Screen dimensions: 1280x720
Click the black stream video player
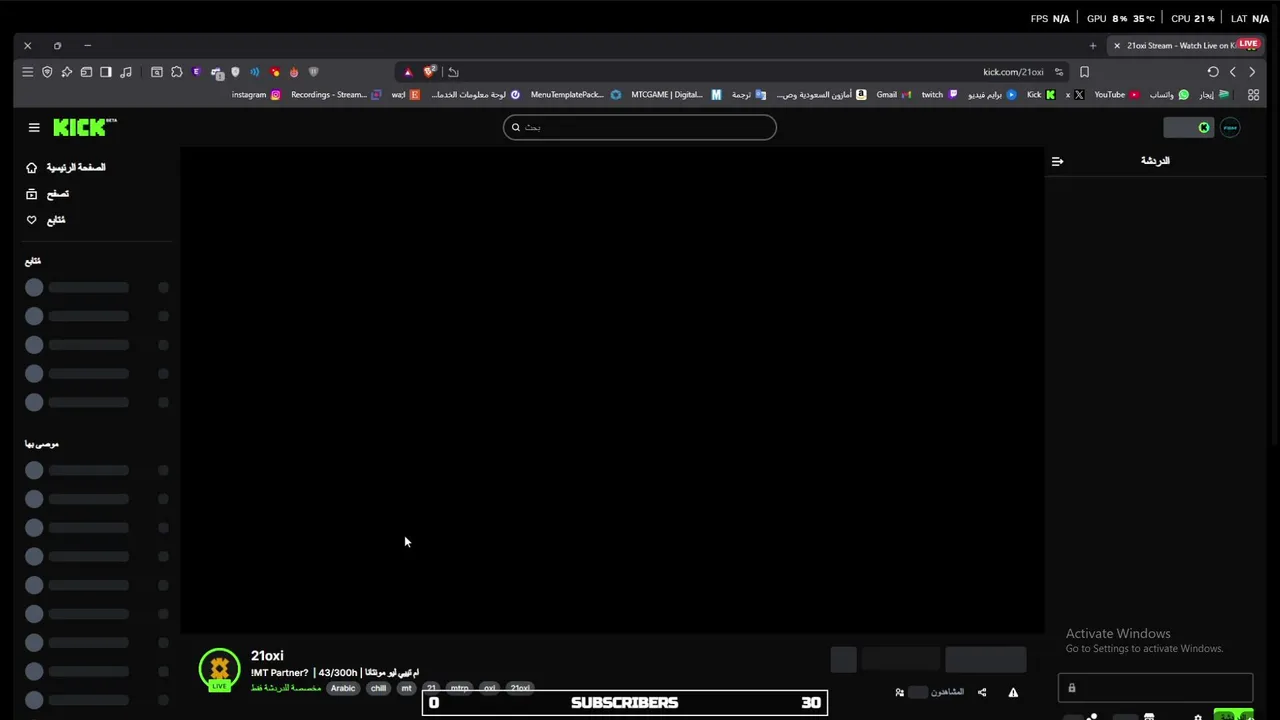[x=612, y=390]
